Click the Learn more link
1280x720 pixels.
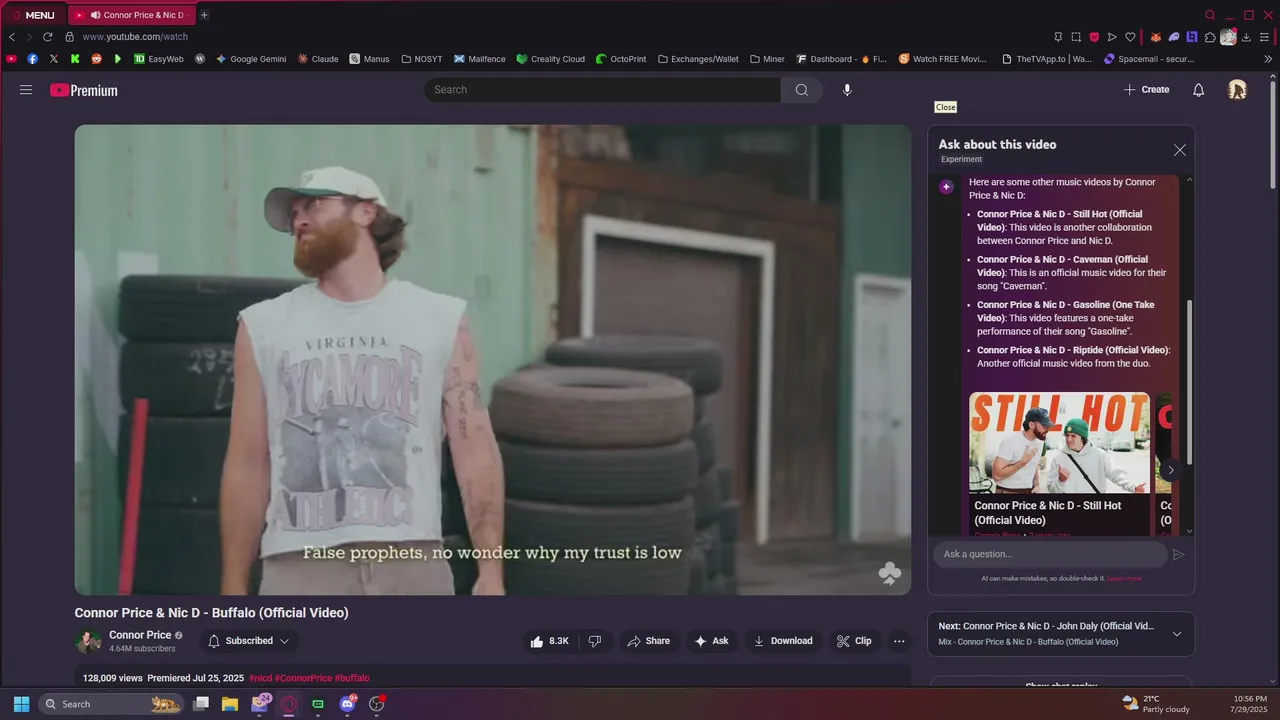1124,579
